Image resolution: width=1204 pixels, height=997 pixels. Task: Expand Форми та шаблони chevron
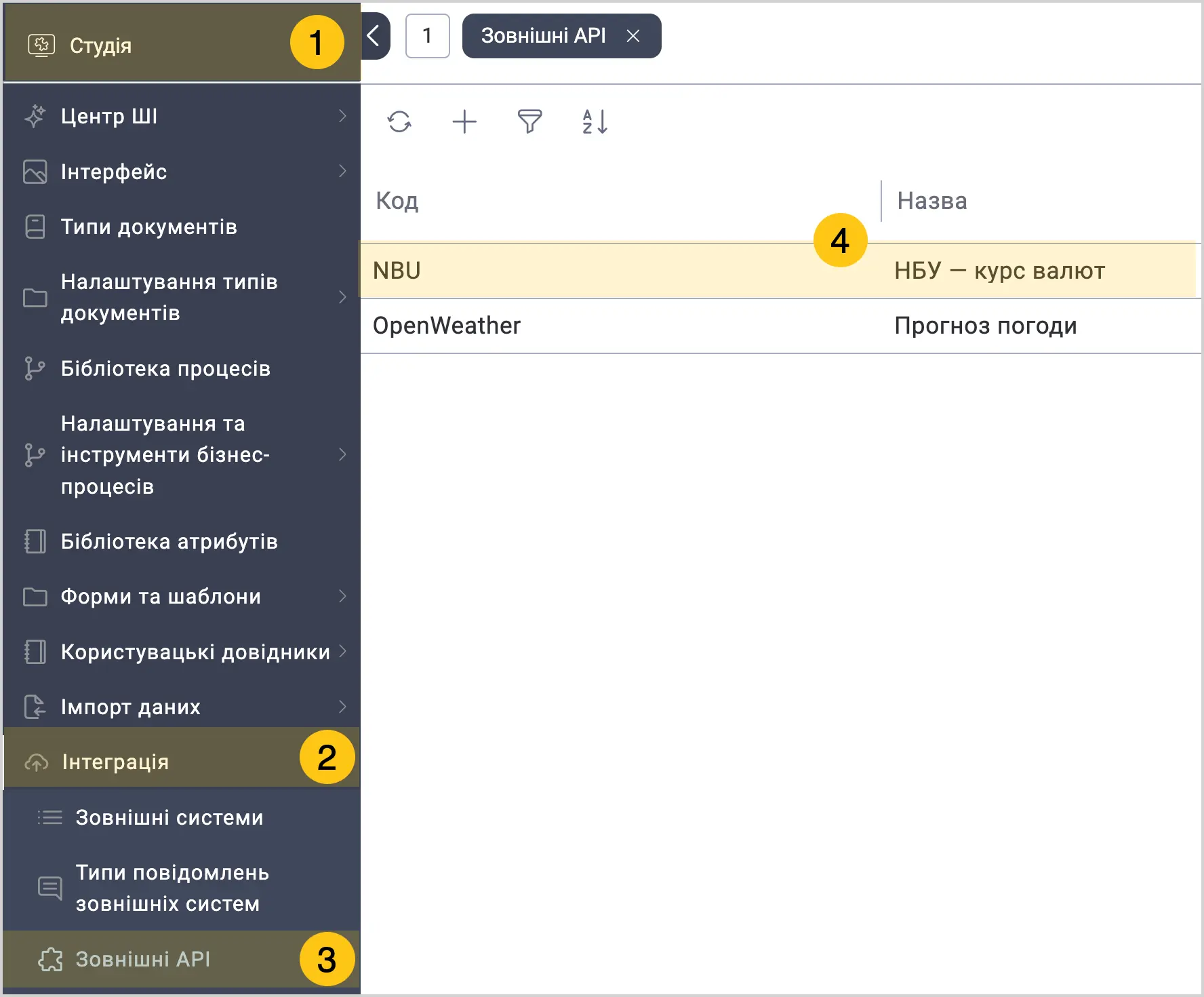(x=342, y=596)
